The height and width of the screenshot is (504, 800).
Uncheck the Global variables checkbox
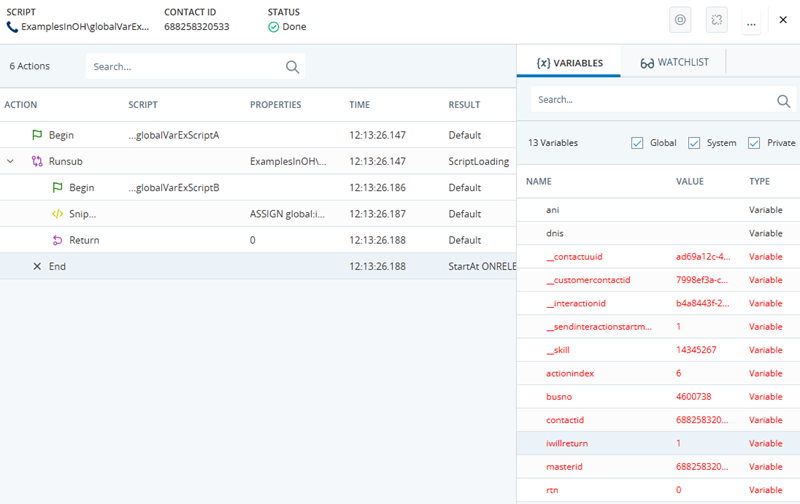[637, 143]
